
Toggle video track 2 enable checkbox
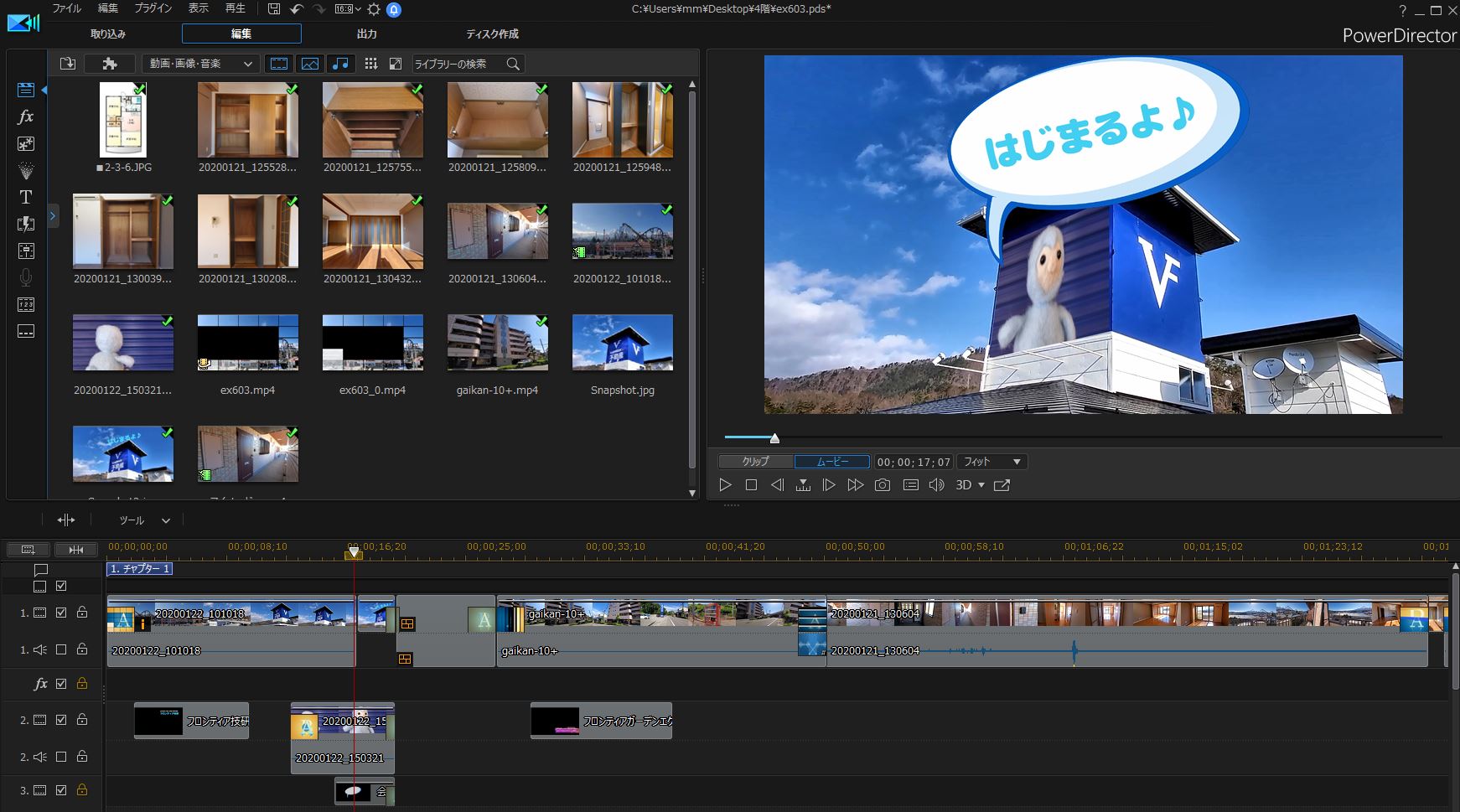pos(61,720)
